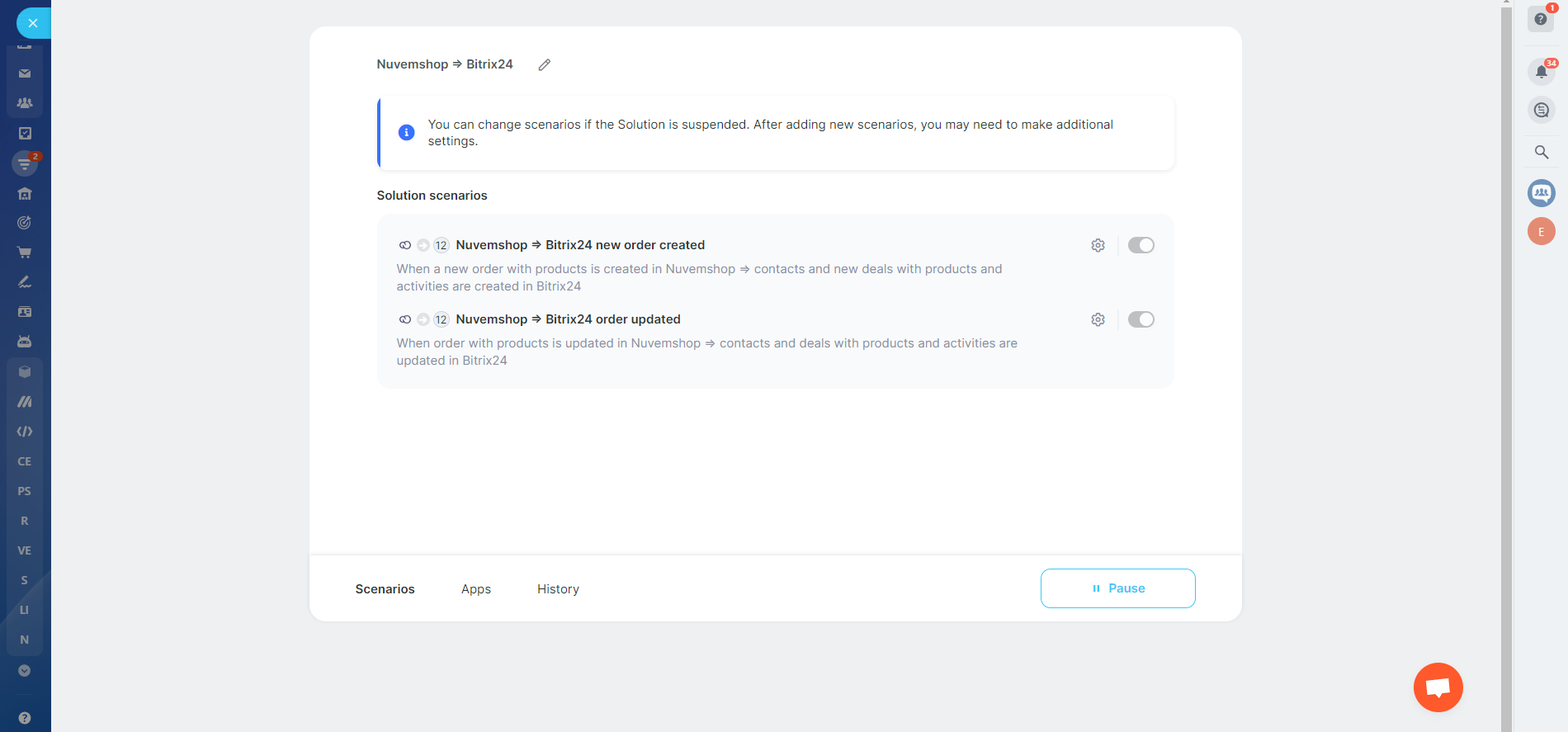Expand the sidebar chevron-down more menu

tap(25, 671)
